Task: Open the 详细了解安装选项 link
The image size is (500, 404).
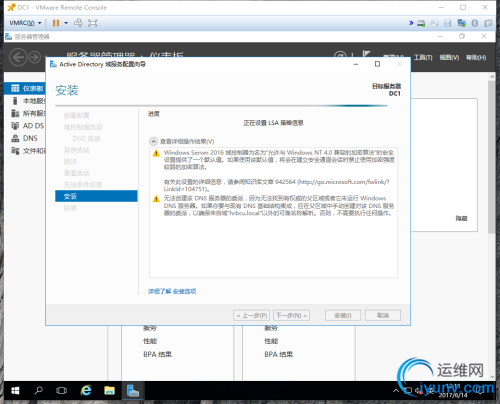Action: click(172, 291)
